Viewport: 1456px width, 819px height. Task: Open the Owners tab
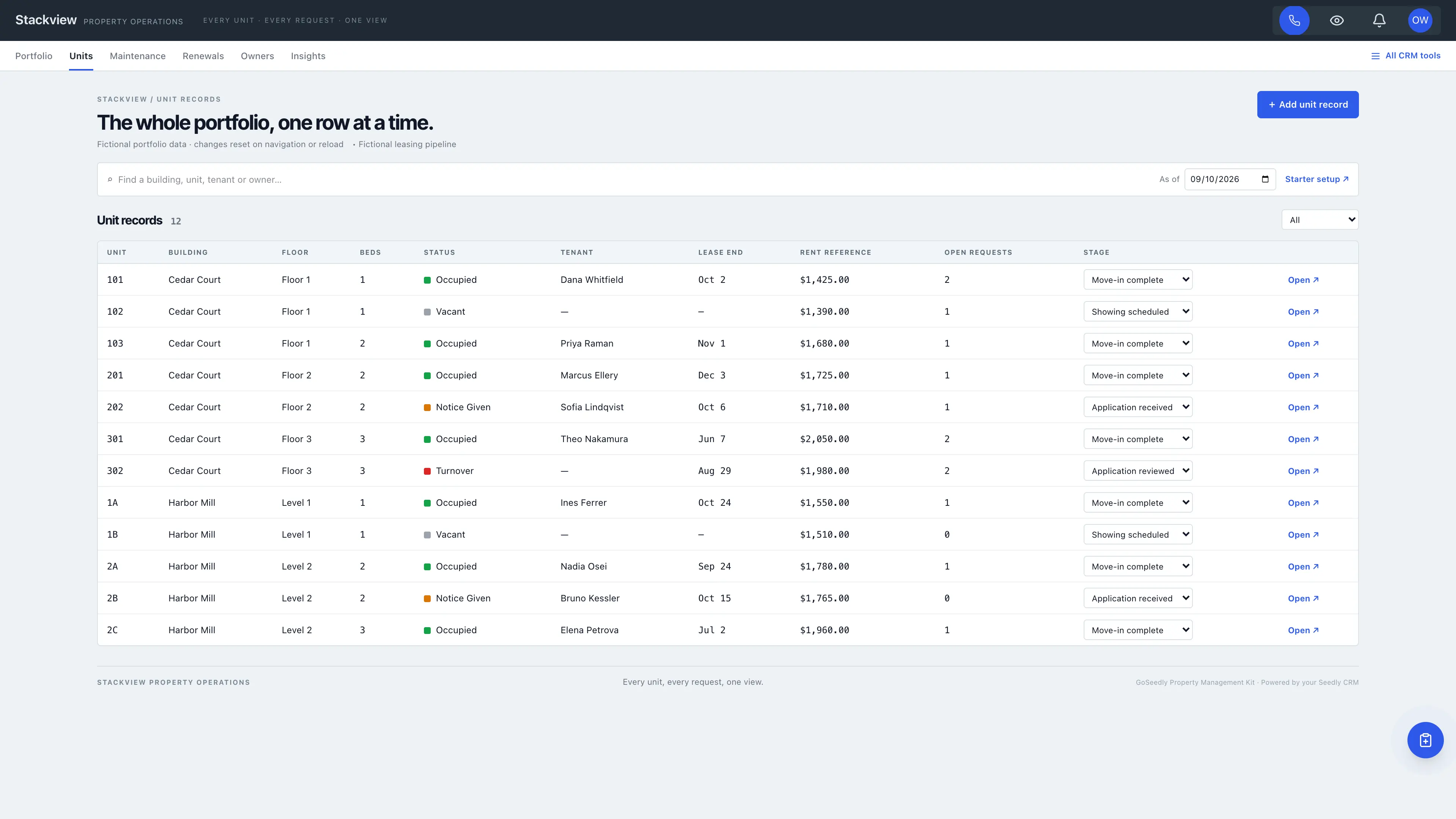pyautogui.click(x=257, y=56)
